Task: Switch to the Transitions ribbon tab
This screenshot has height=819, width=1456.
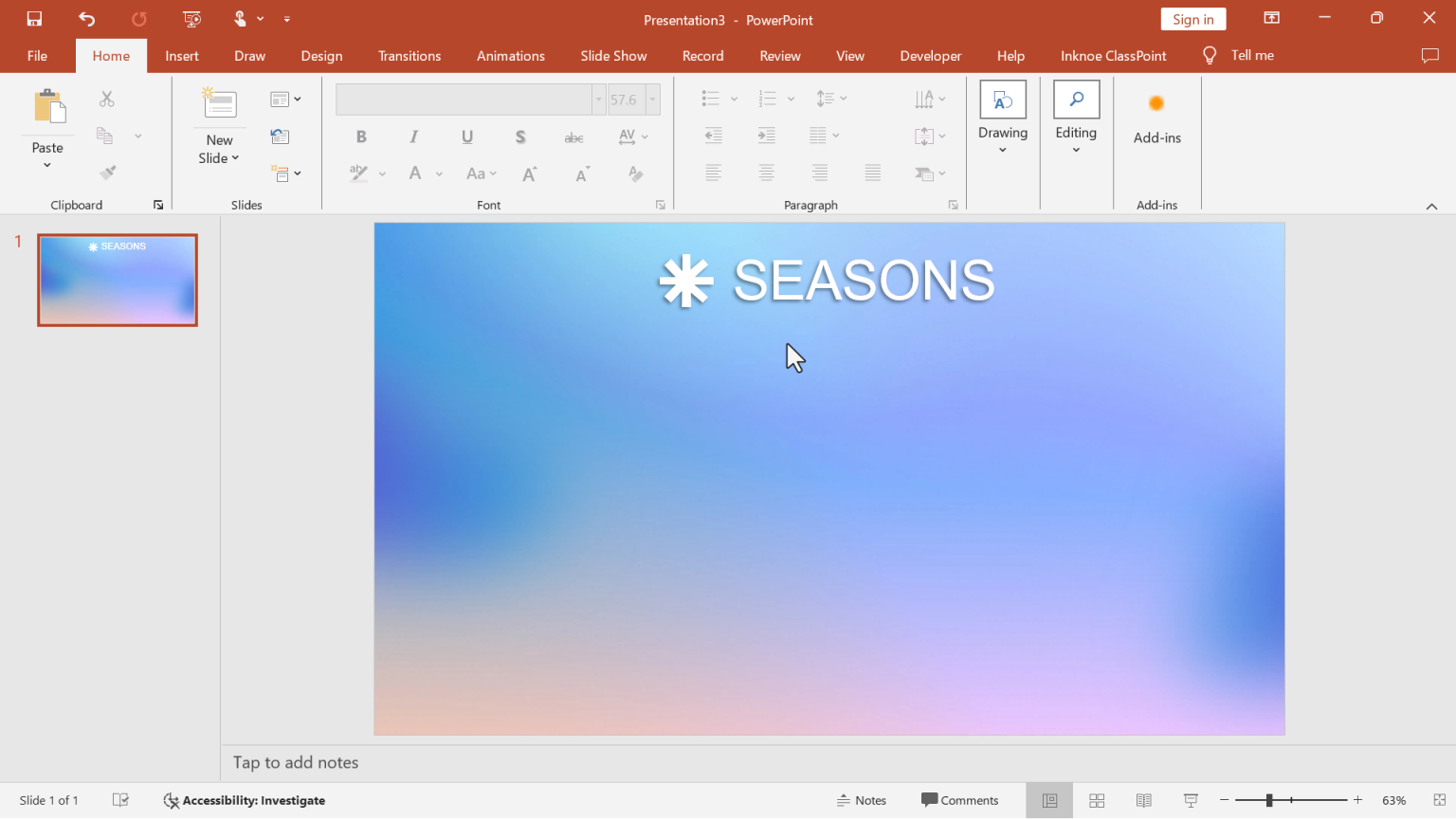Action: (x=409, y=55)
